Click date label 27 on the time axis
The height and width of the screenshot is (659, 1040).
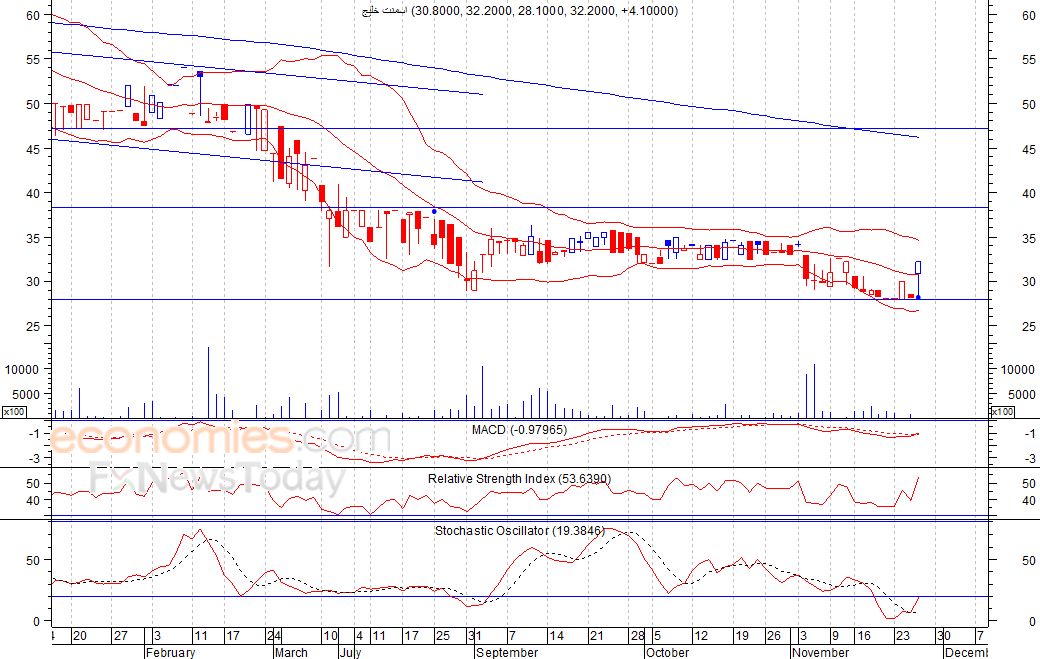point(120,636)
